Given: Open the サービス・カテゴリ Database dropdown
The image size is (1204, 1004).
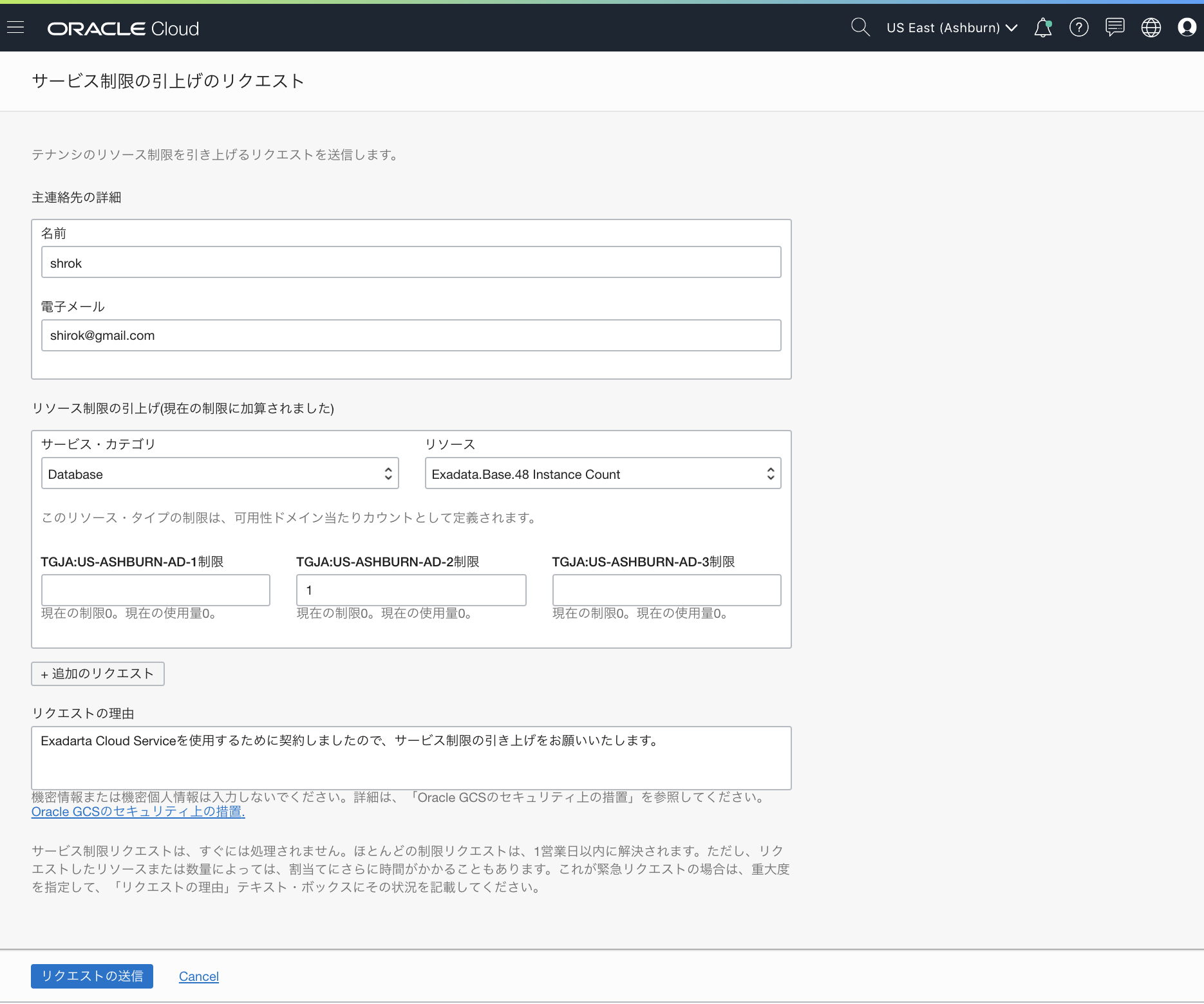Looking at the screenshot, I should coord(220,474).
